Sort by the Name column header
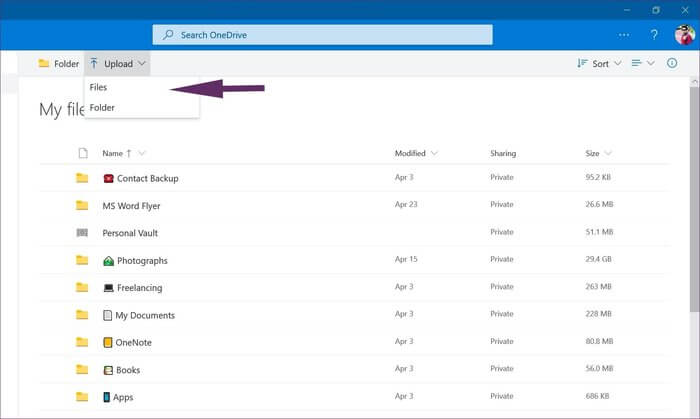 coord(112,153)
